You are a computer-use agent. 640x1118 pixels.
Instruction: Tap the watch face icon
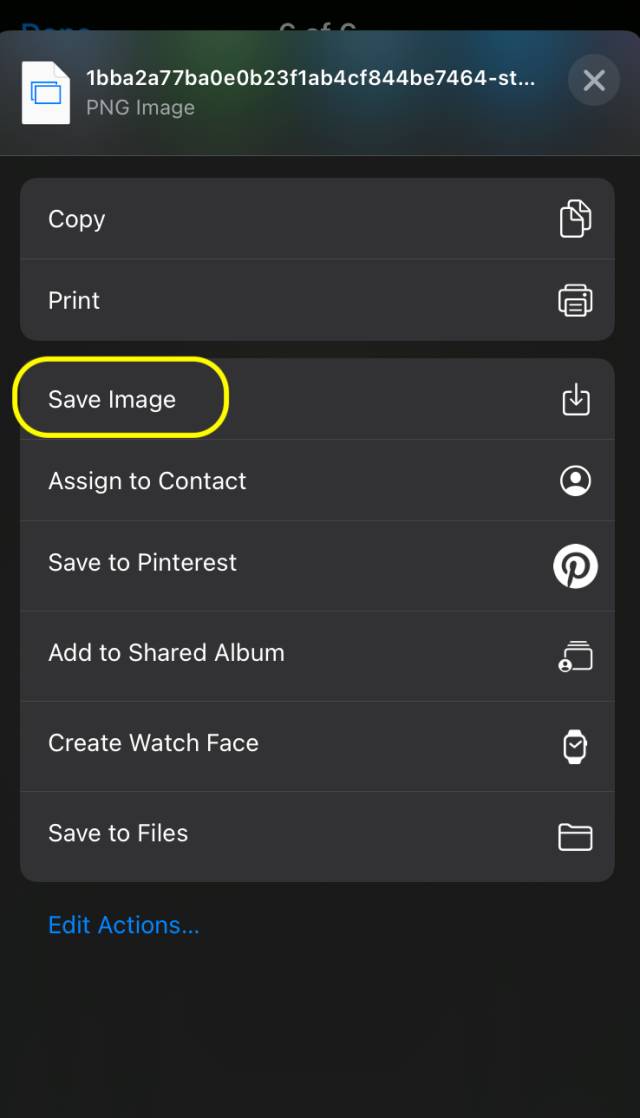pos(575,746)
